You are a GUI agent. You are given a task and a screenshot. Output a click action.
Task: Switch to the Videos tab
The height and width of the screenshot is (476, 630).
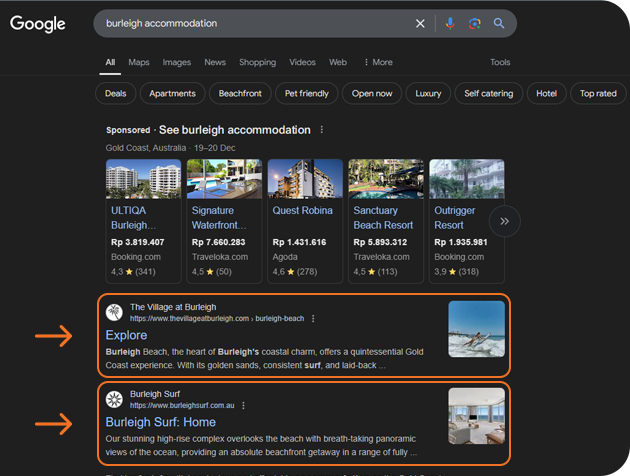[x=302, y=62]
